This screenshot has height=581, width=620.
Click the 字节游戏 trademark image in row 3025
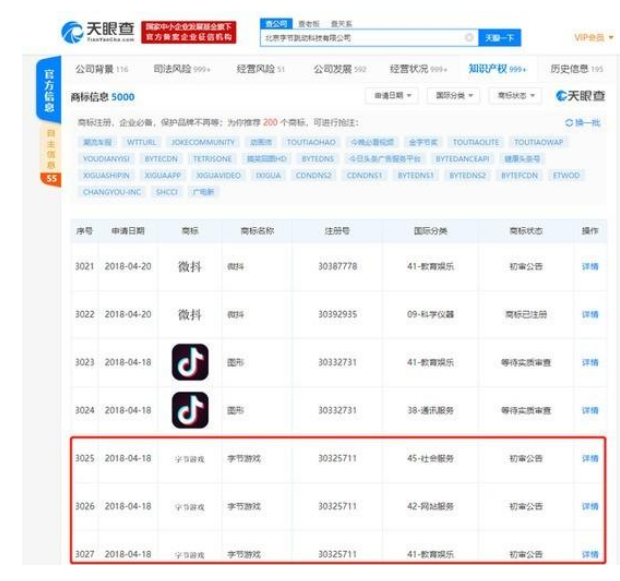tap(190, 459)
